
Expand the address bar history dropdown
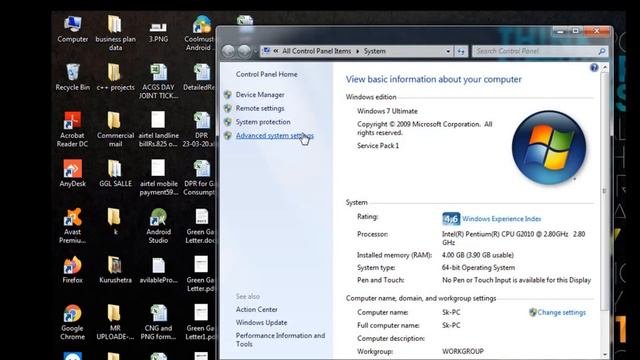(448, 51)
